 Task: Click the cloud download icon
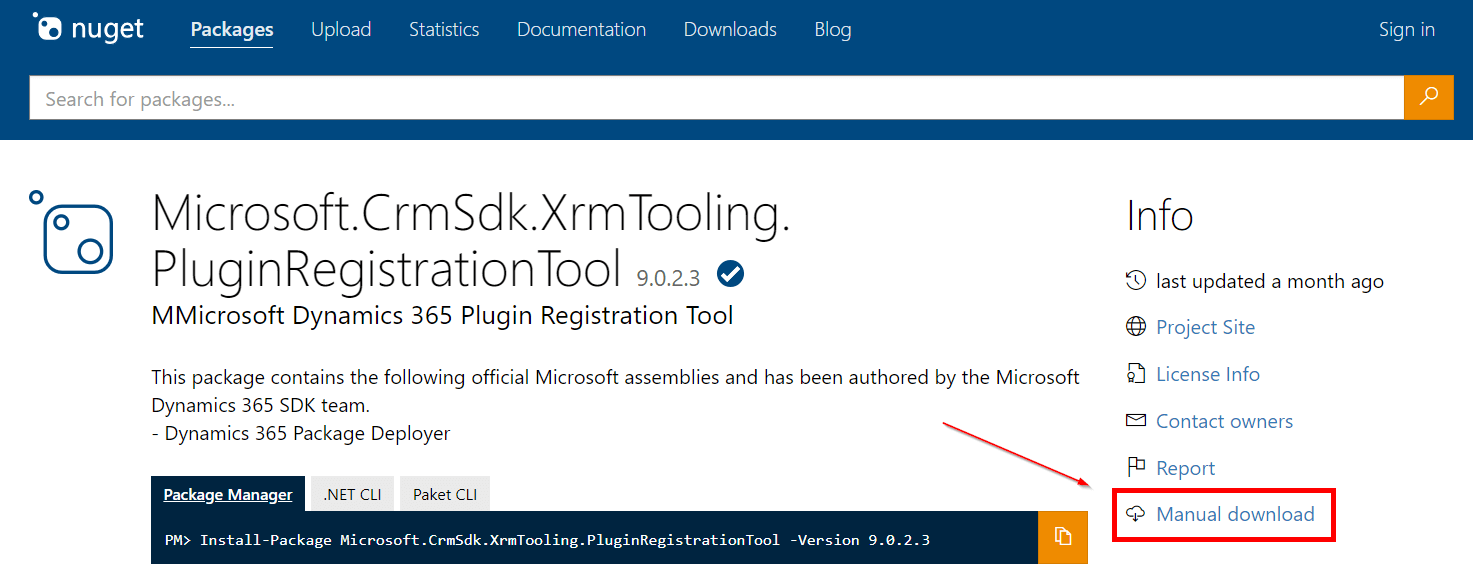pos(1136,514)
